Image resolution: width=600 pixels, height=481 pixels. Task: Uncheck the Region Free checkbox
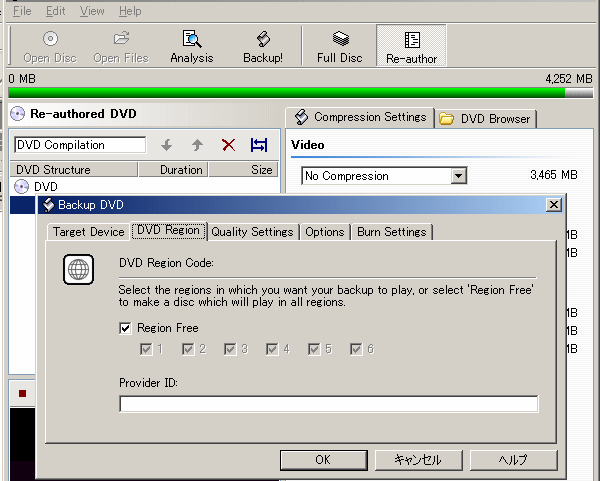(125, 328)
